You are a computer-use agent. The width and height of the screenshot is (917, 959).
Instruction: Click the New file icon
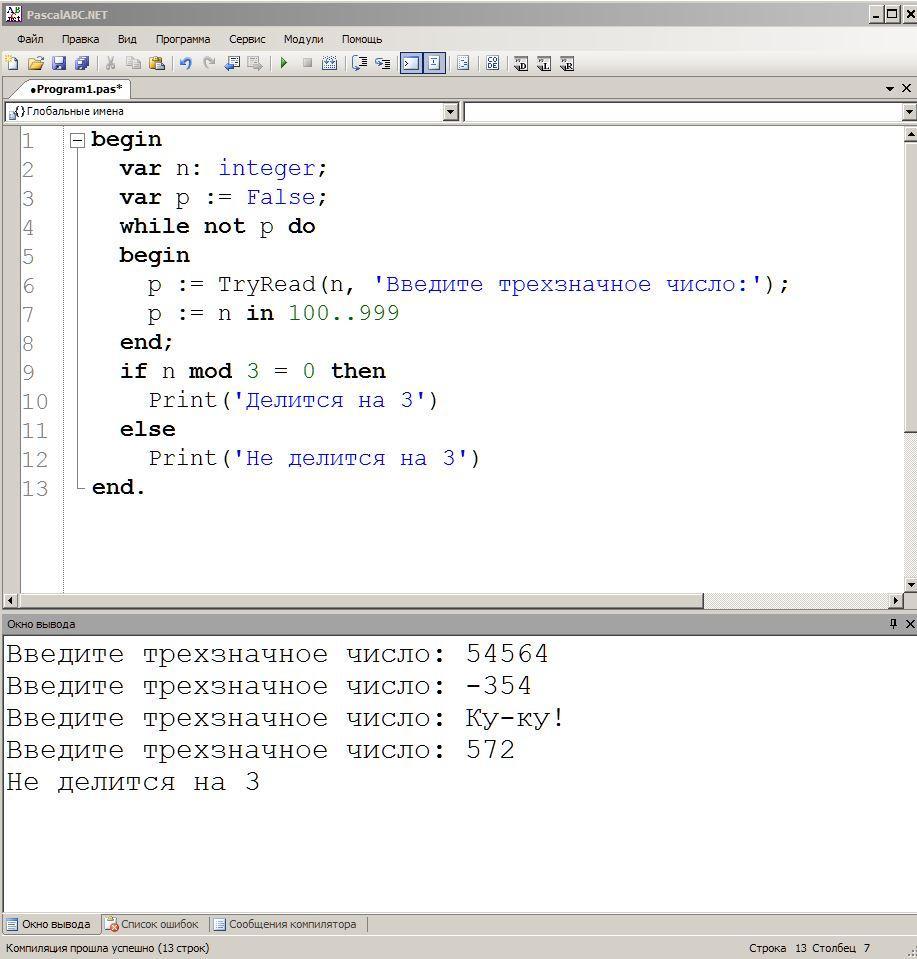tap(12, 63)
